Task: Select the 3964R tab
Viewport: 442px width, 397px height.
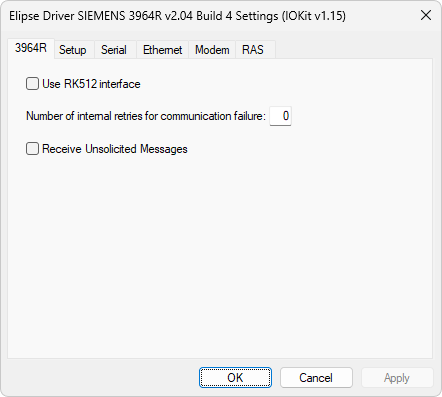Action: point(31,49)
